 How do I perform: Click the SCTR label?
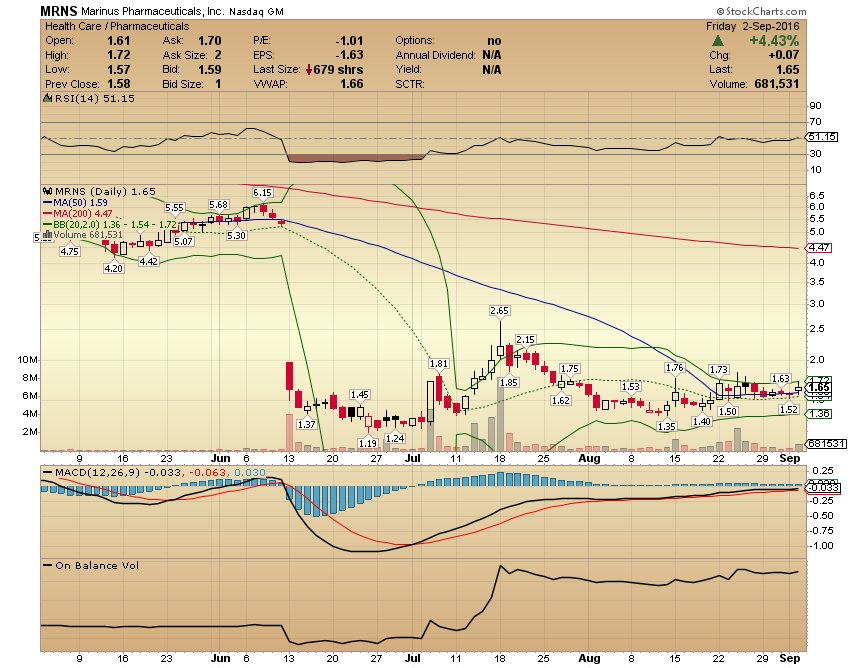[410, 84]
